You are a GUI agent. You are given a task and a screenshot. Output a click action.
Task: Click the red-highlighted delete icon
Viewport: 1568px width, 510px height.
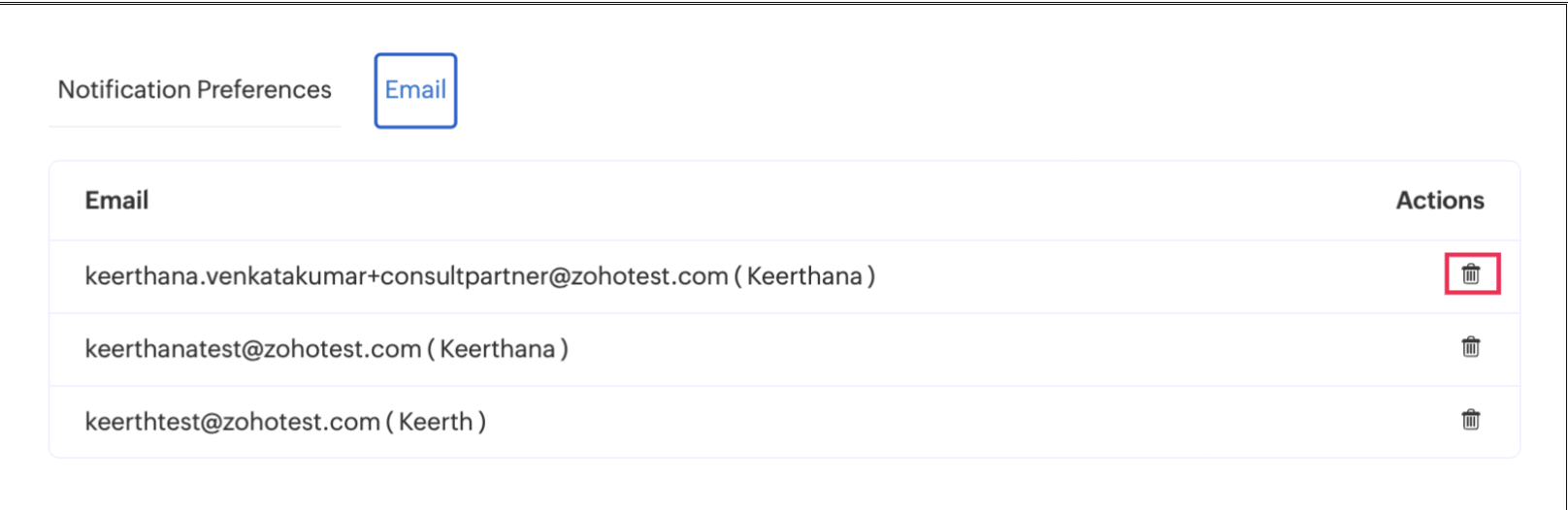[1472, 274]
